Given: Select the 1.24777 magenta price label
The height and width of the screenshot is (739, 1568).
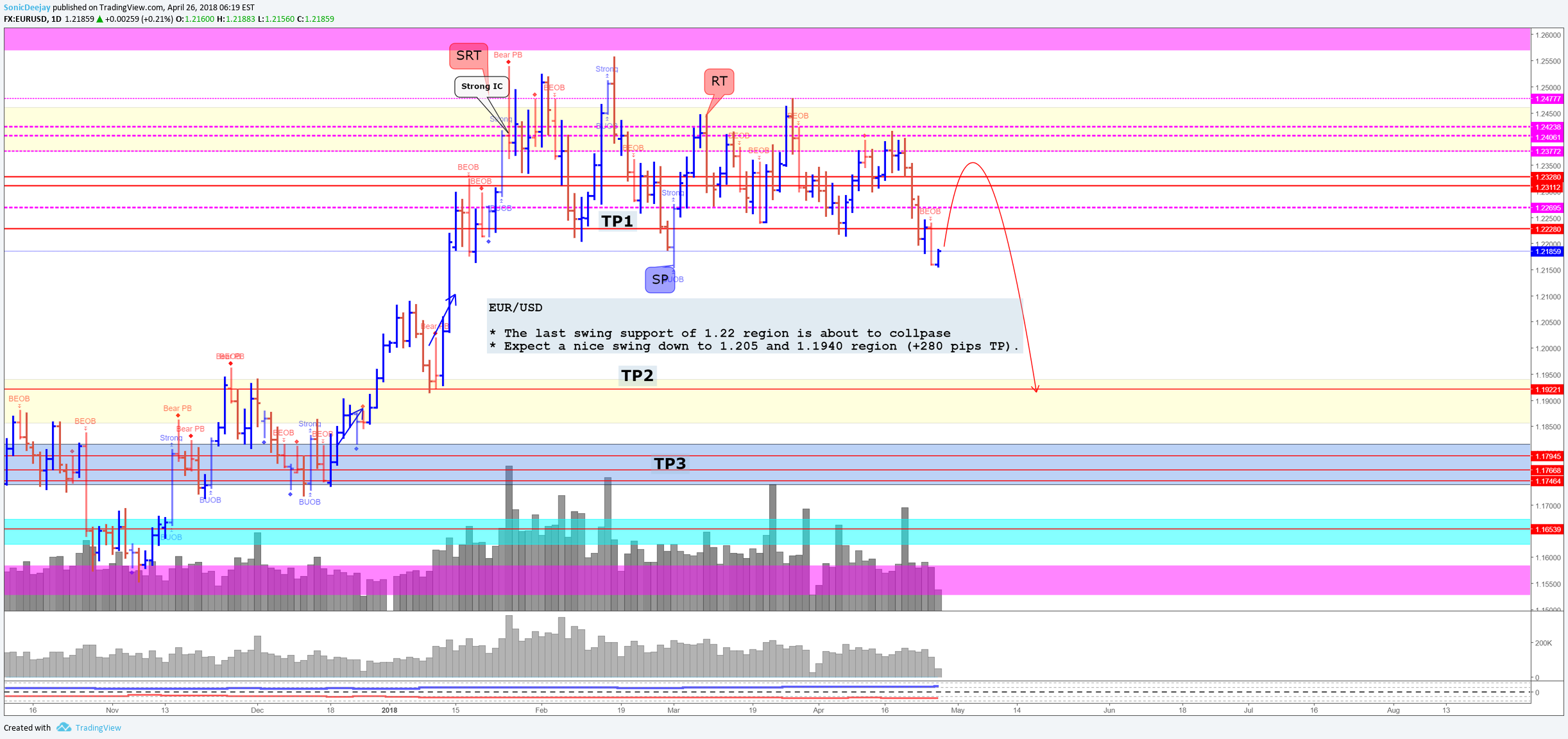Looking at the screenshot, I should pyautogui.click(x=1547, y=99).
